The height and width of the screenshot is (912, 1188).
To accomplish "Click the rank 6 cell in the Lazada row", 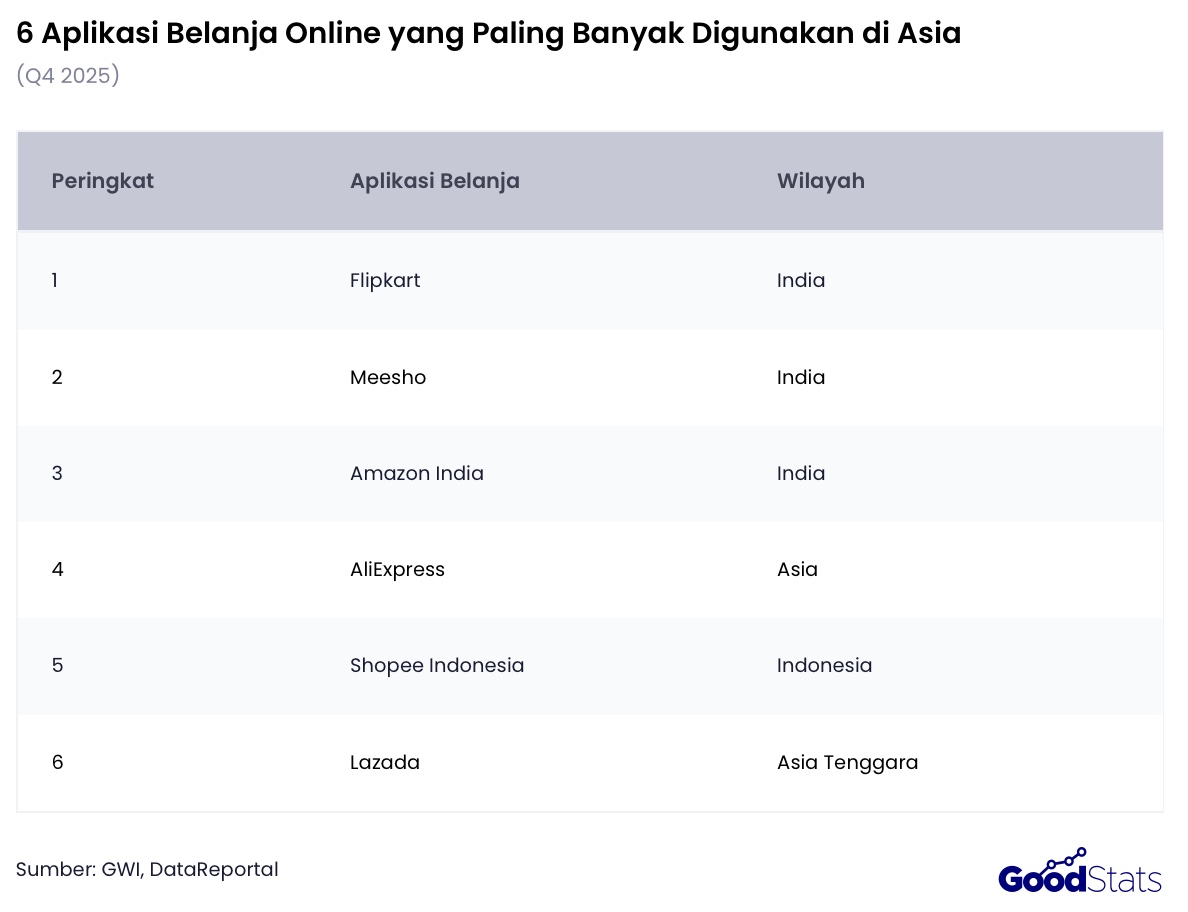I will tap(57, 762).
